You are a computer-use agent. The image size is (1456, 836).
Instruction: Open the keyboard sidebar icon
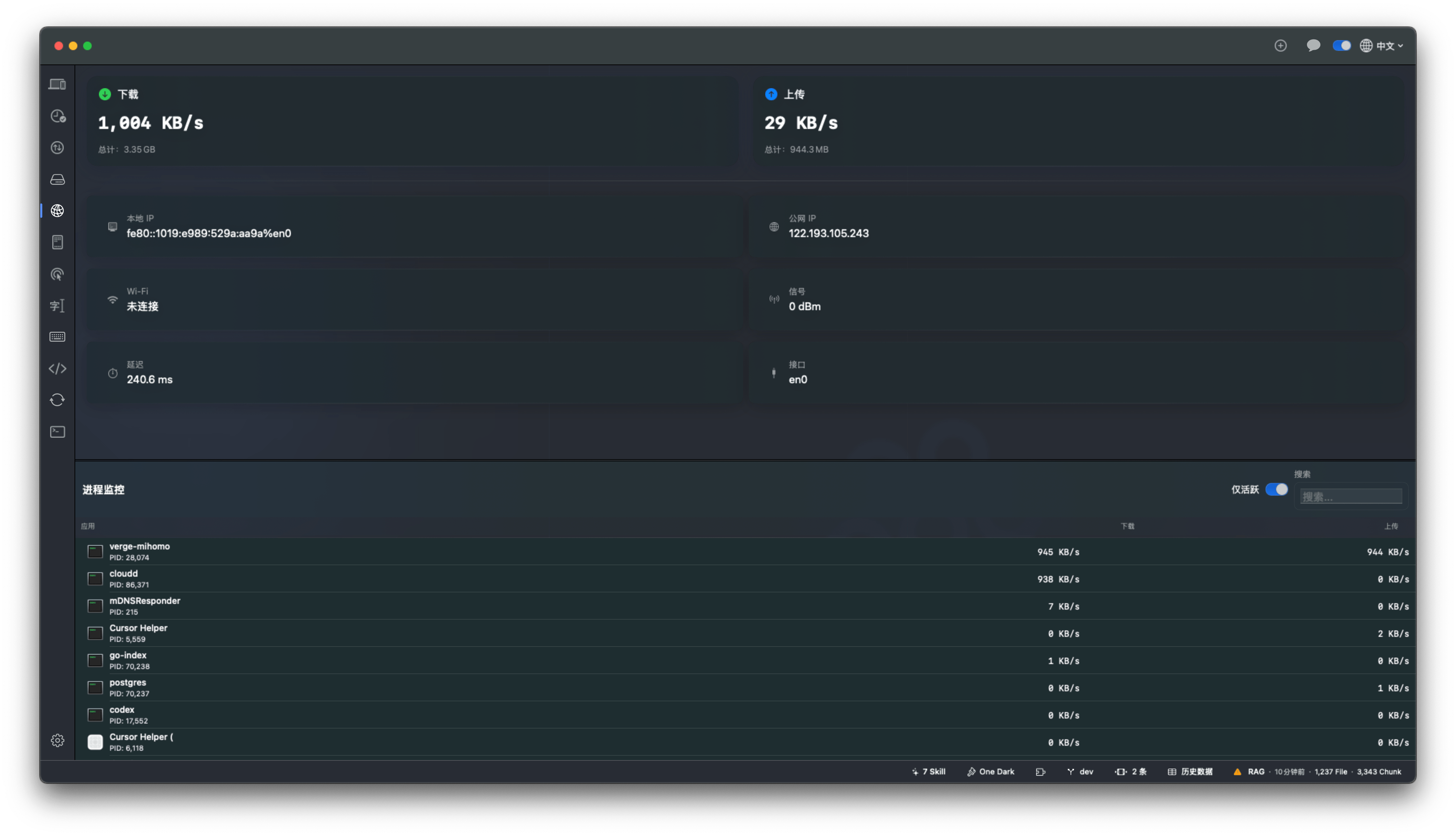coord(57,337)
